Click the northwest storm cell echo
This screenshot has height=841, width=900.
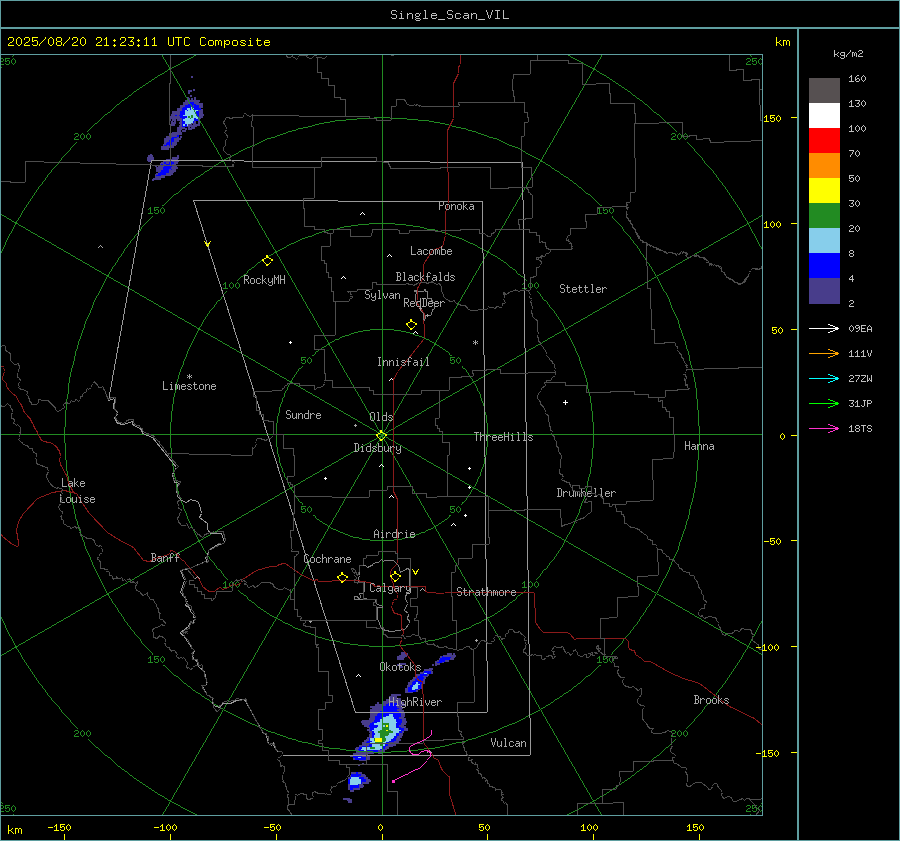189,115
